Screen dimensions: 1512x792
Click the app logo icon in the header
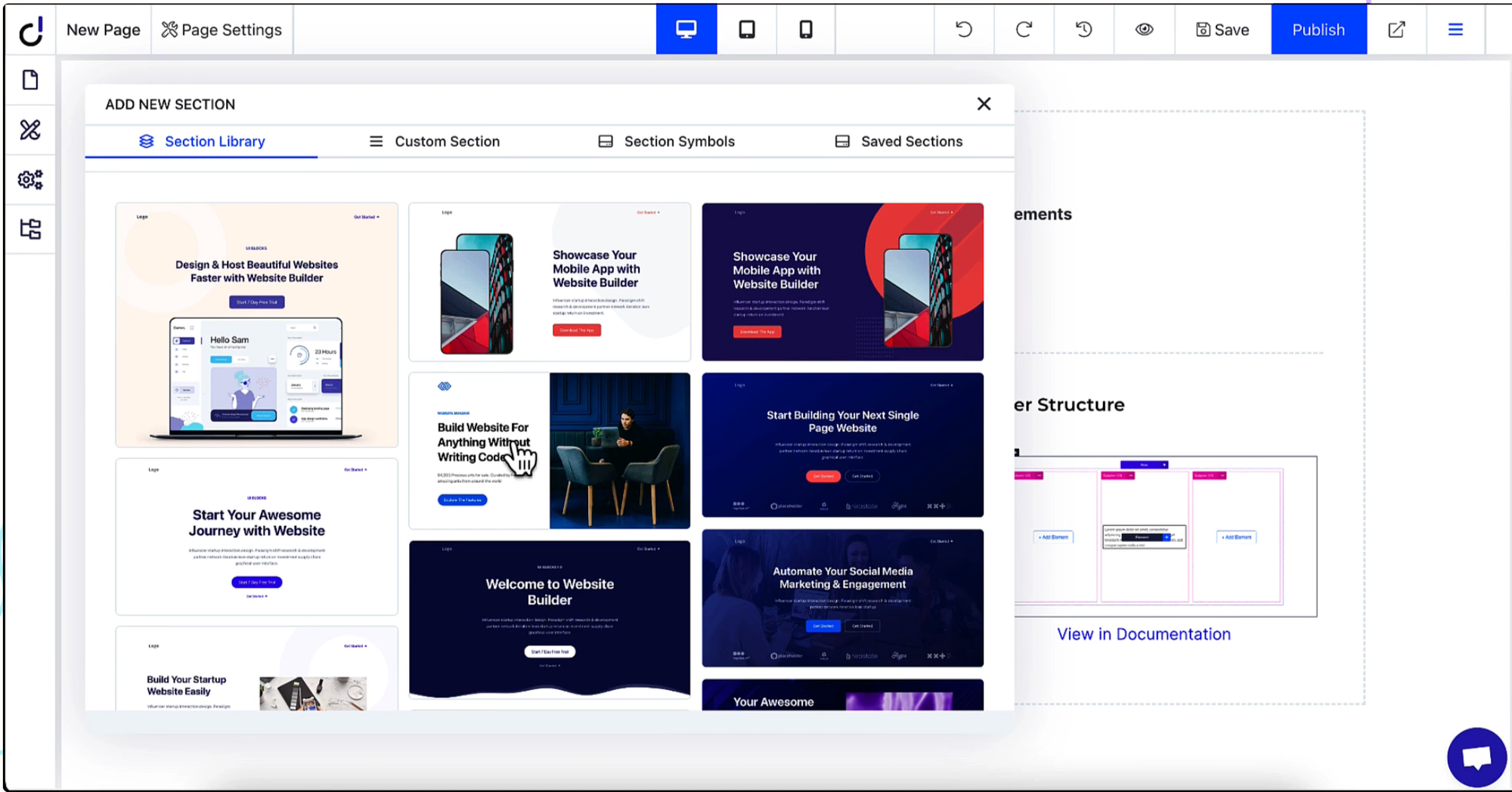pyautogui.click(x=30, y=30)
